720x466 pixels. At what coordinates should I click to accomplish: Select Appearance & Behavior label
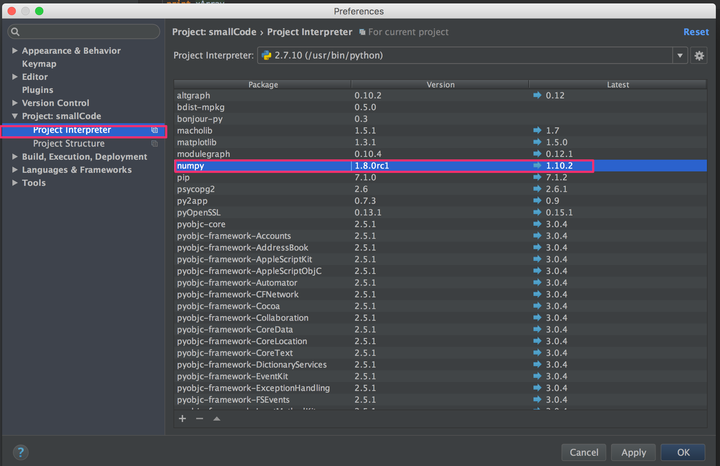[71, 51]
